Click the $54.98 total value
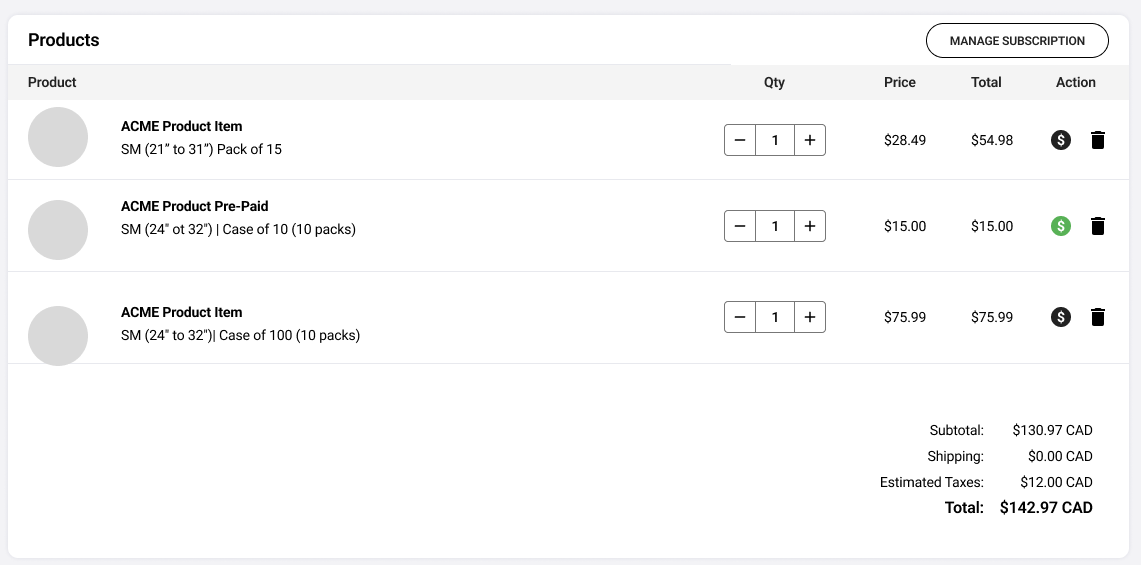 coord(992,140)
